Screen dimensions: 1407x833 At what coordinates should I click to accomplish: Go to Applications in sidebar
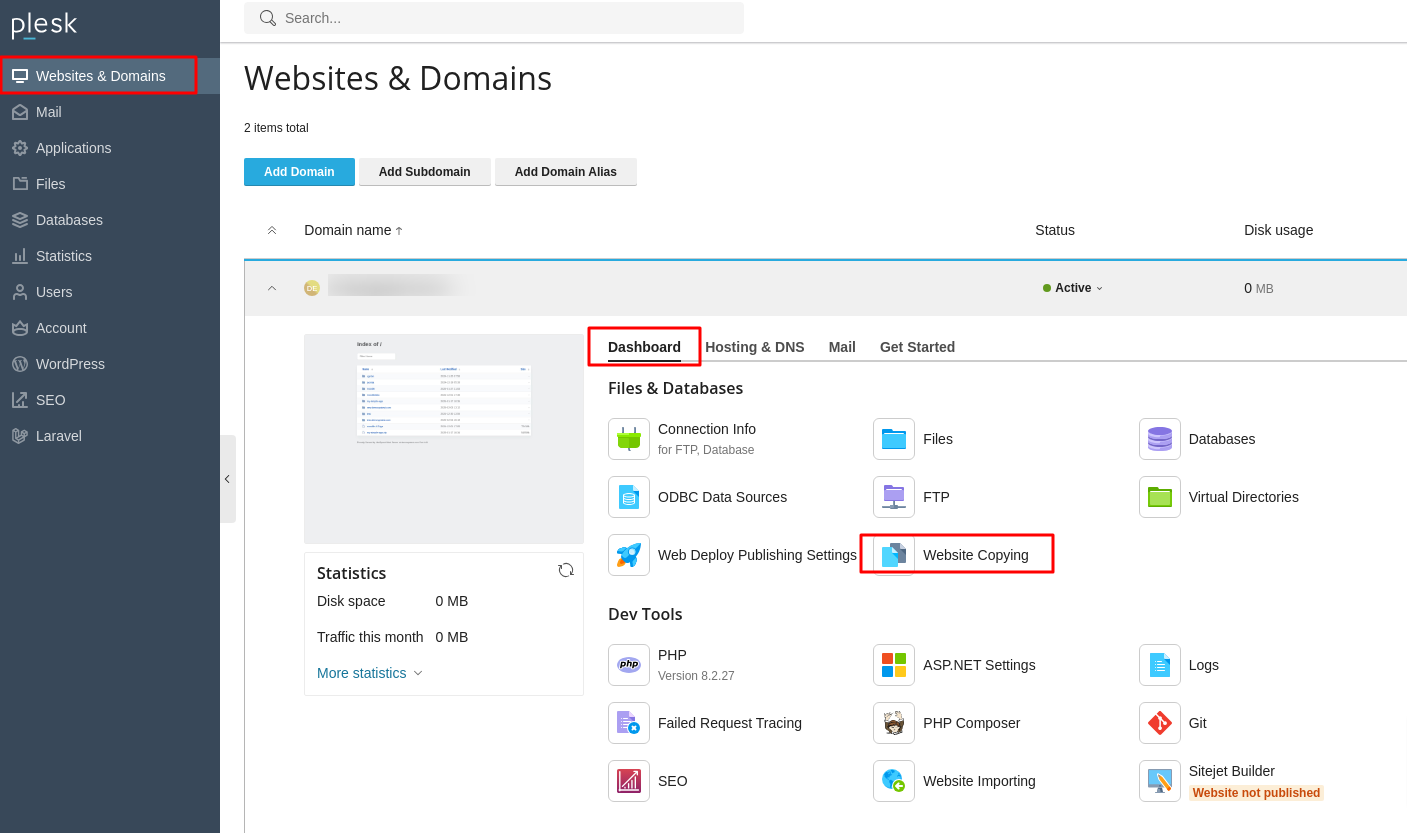[x=110, y=148]
